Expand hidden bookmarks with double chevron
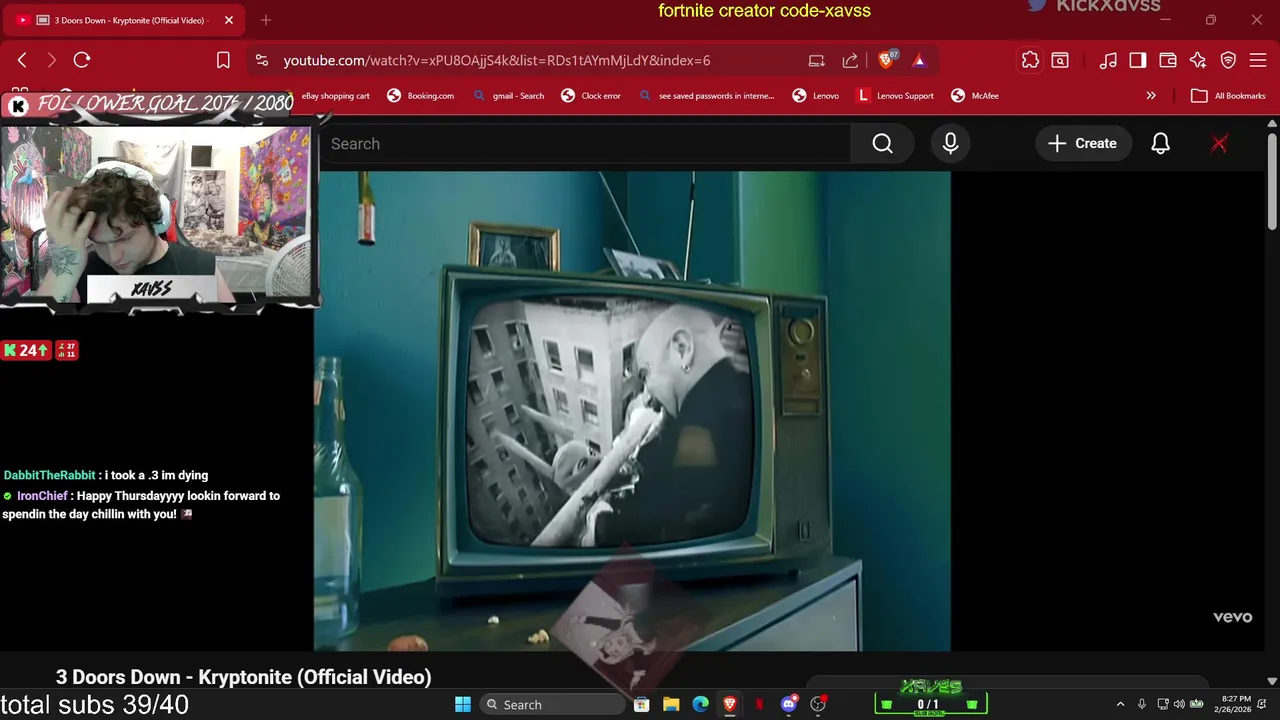 (1151, 96)
